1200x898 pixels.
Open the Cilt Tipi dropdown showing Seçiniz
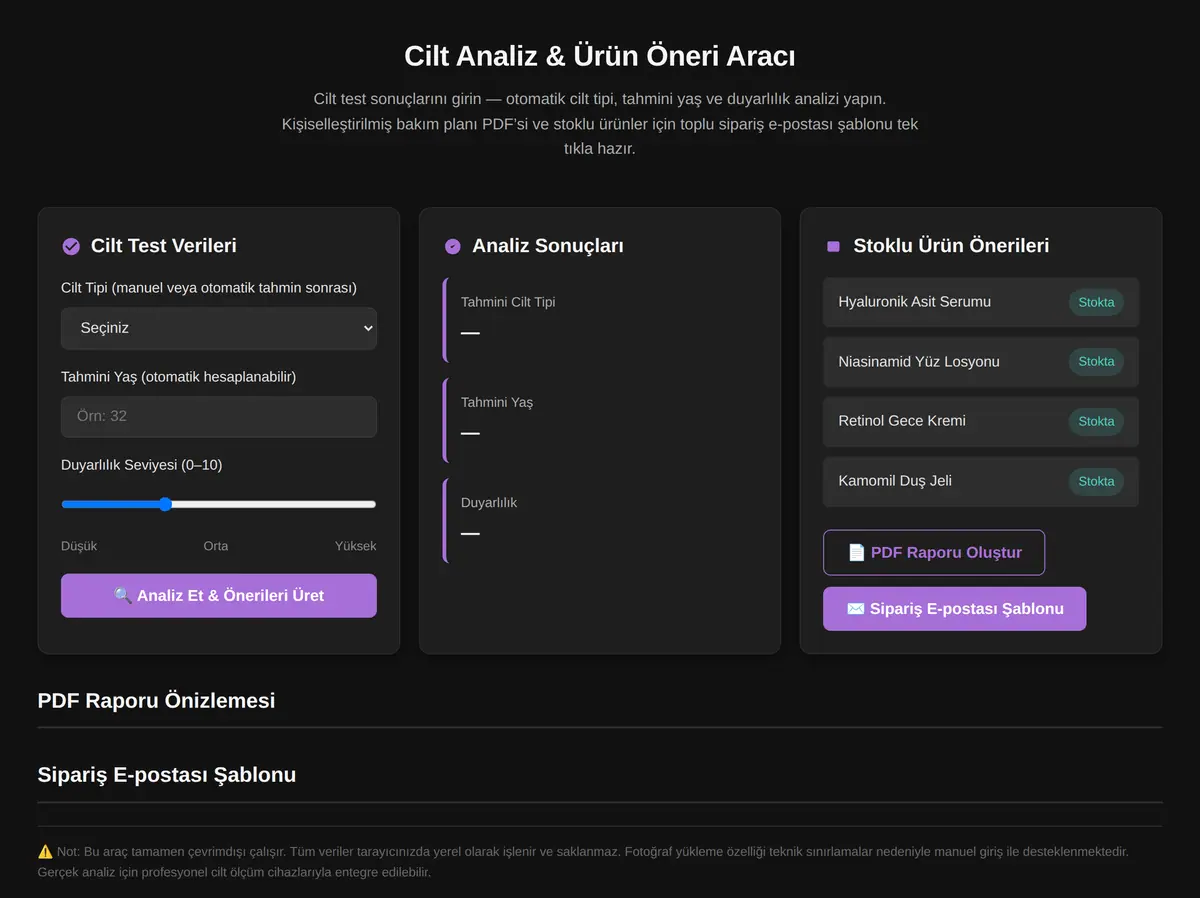pyautogui.click(x=219, y=328)
